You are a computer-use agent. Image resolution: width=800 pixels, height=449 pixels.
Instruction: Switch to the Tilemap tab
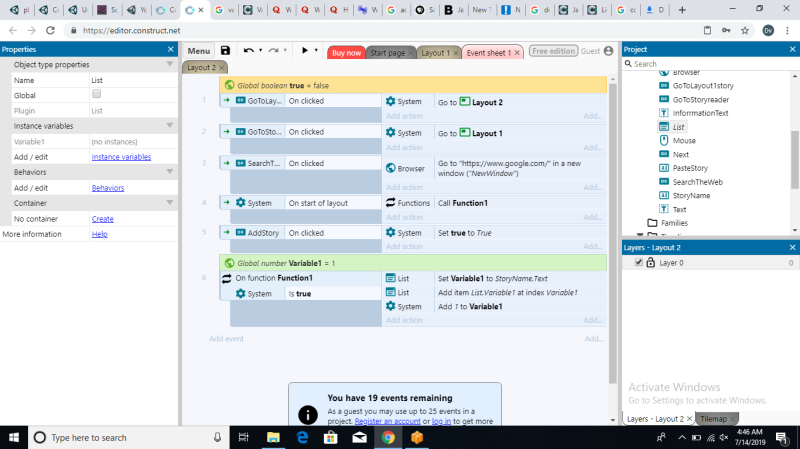coord(714,418)
